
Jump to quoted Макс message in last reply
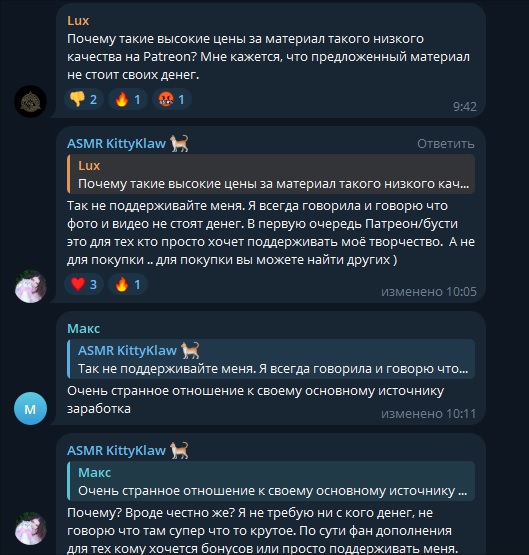pos(271,481)
